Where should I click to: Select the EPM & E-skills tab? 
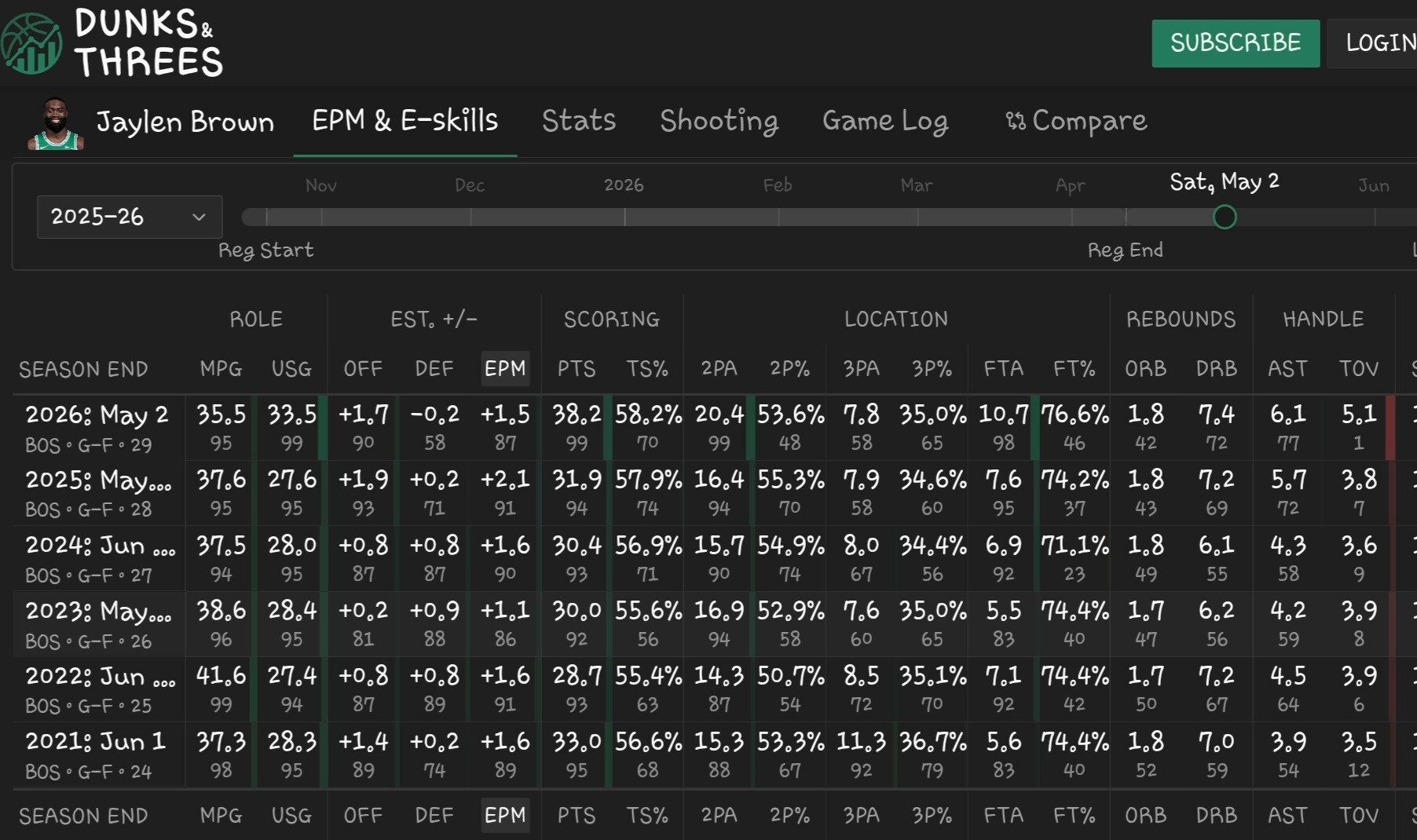pos(405,121)
